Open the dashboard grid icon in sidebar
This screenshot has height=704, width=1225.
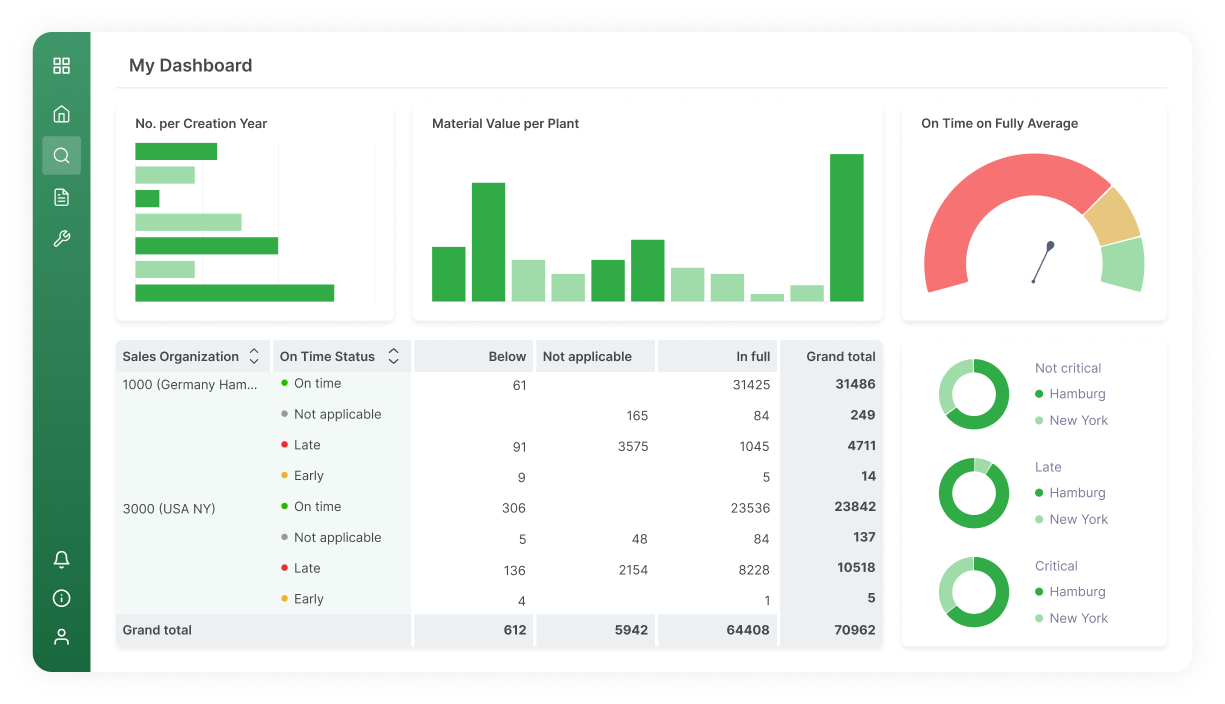coord(61,66)
